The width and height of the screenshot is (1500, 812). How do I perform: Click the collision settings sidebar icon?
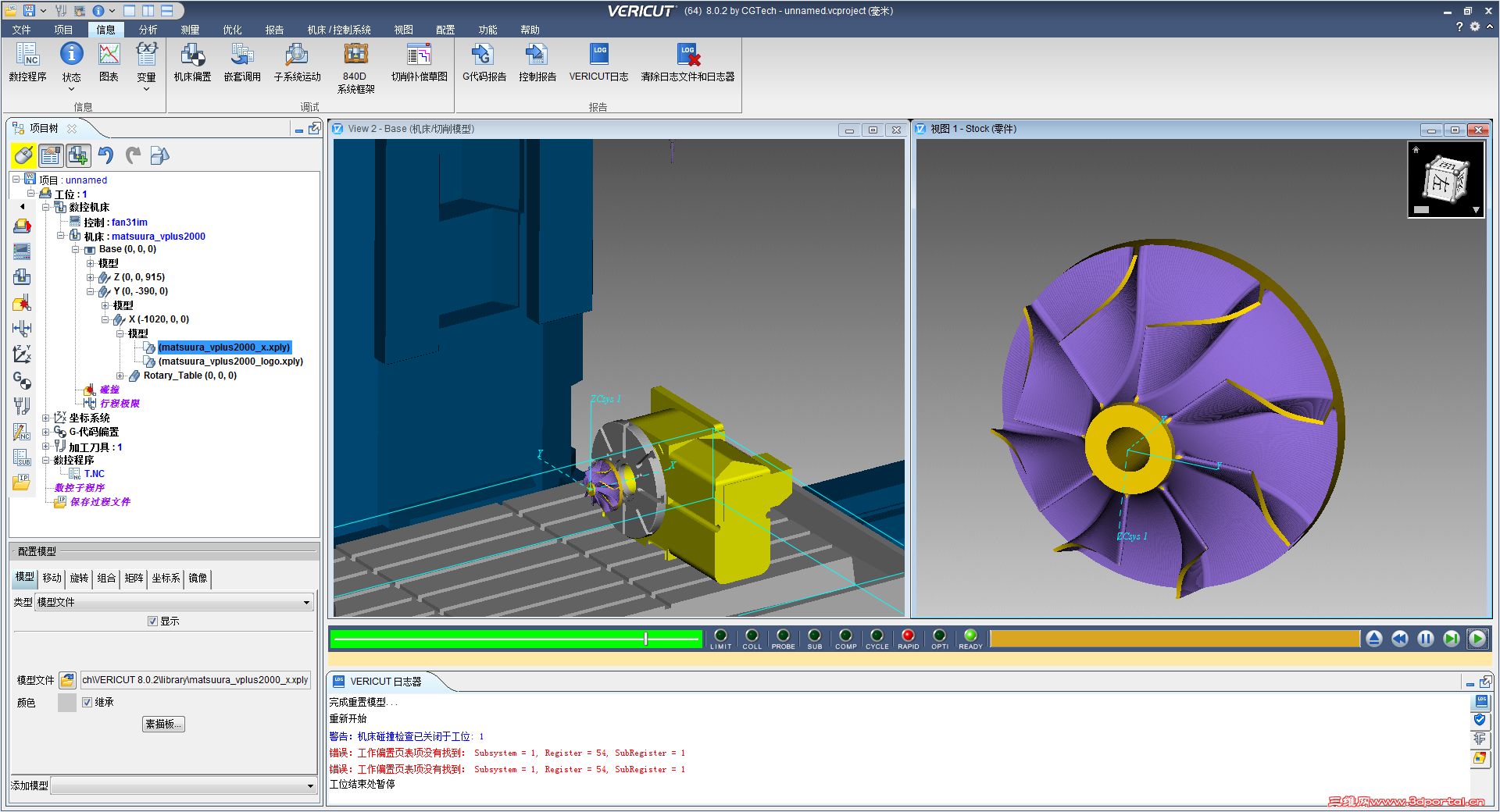[x=22, y=303]
